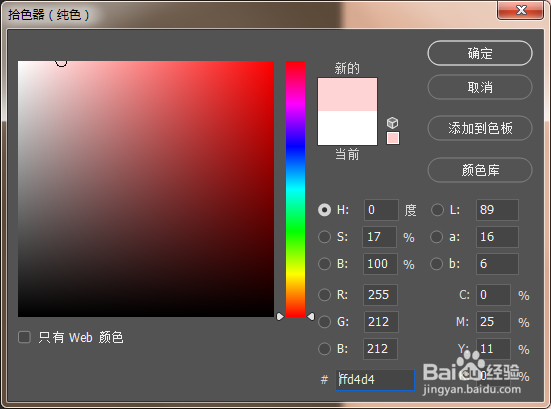Click the left hue slider arrow handle
551x409 pixels.
[280, 317]
